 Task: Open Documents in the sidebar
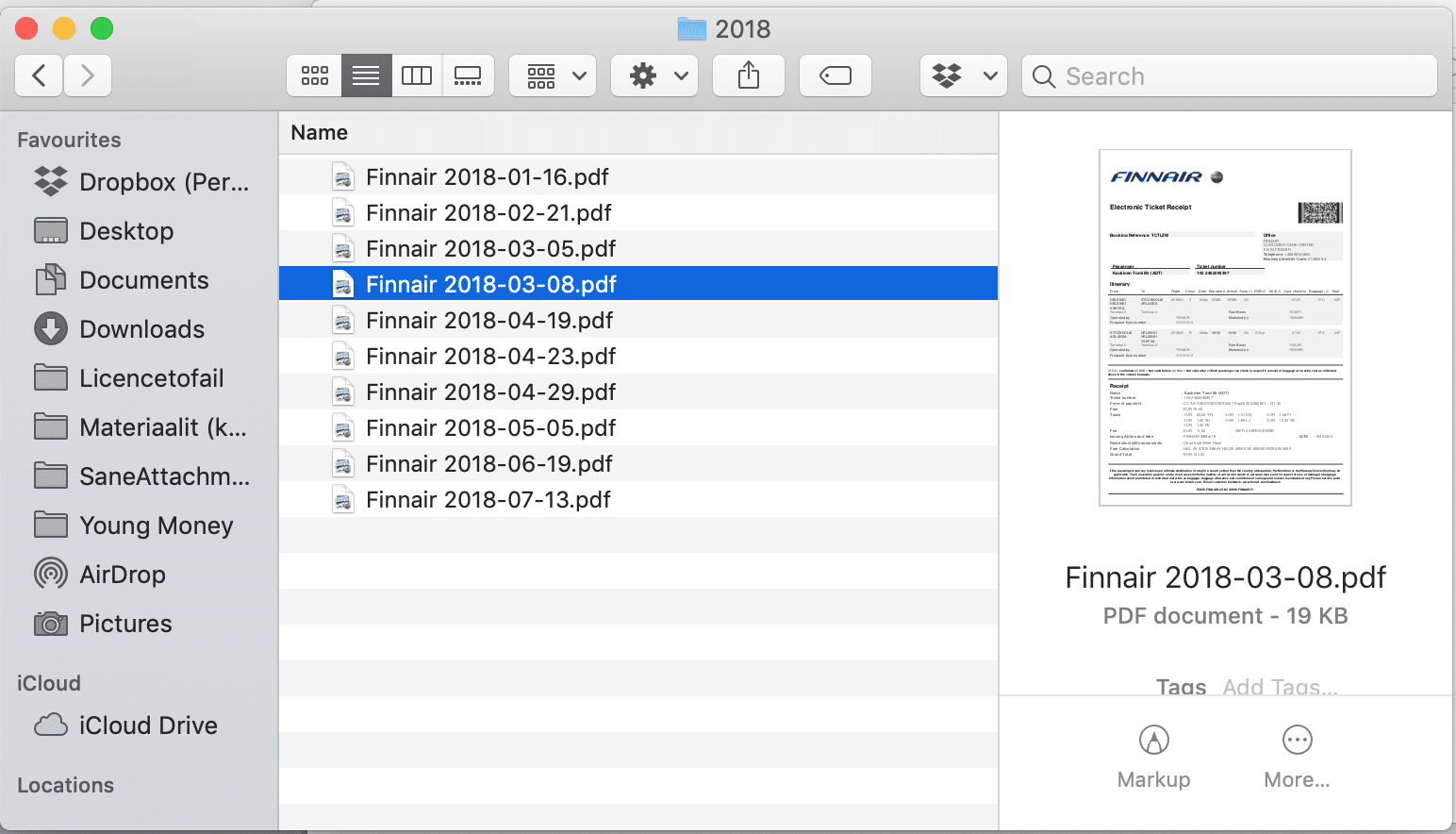pos(122,280)
